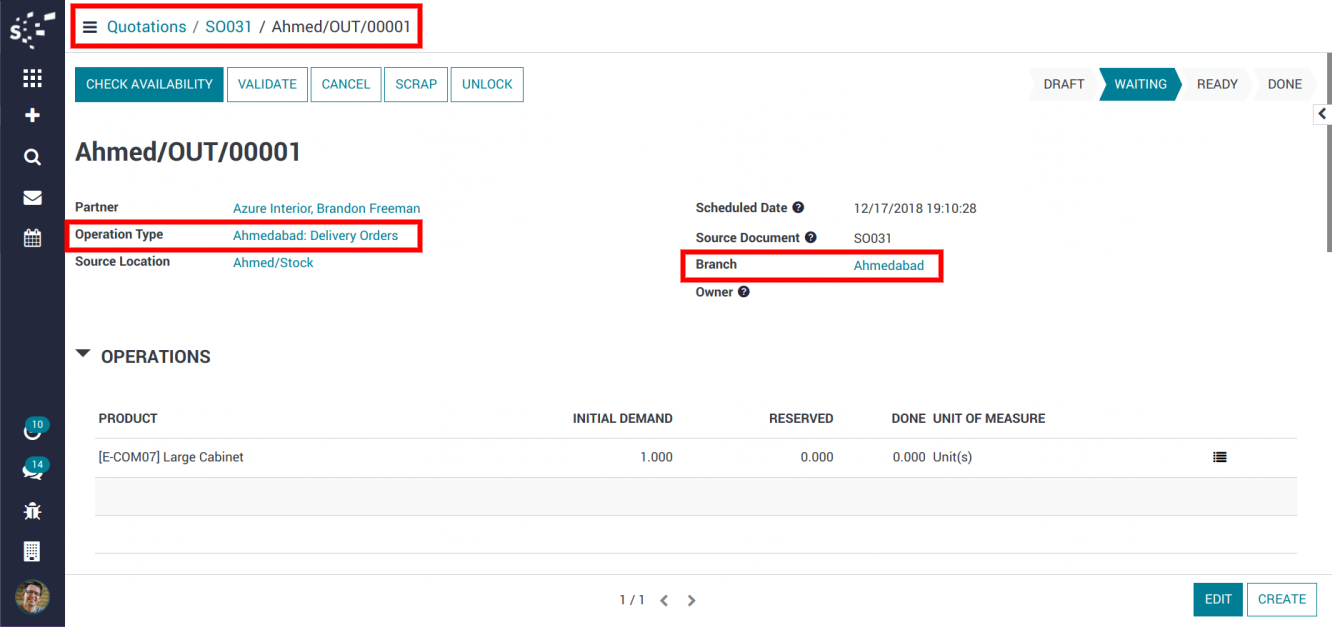Open conversations icon with badge 14
This screenshot has width=1332, height=627.
(x=32, y=470)
